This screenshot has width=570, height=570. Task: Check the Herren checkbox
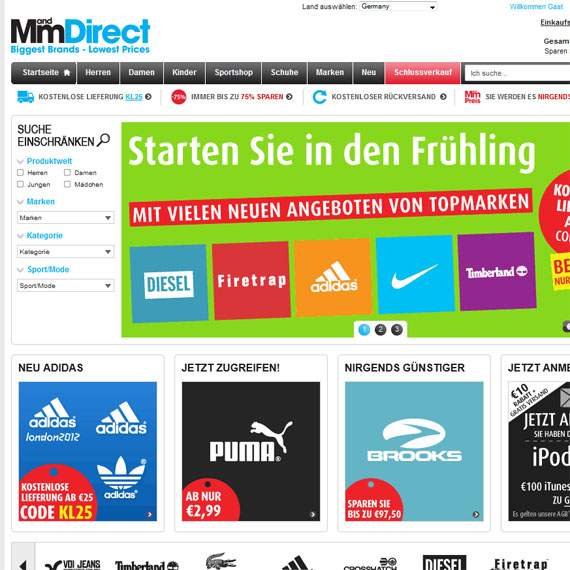tap(20, 173)
